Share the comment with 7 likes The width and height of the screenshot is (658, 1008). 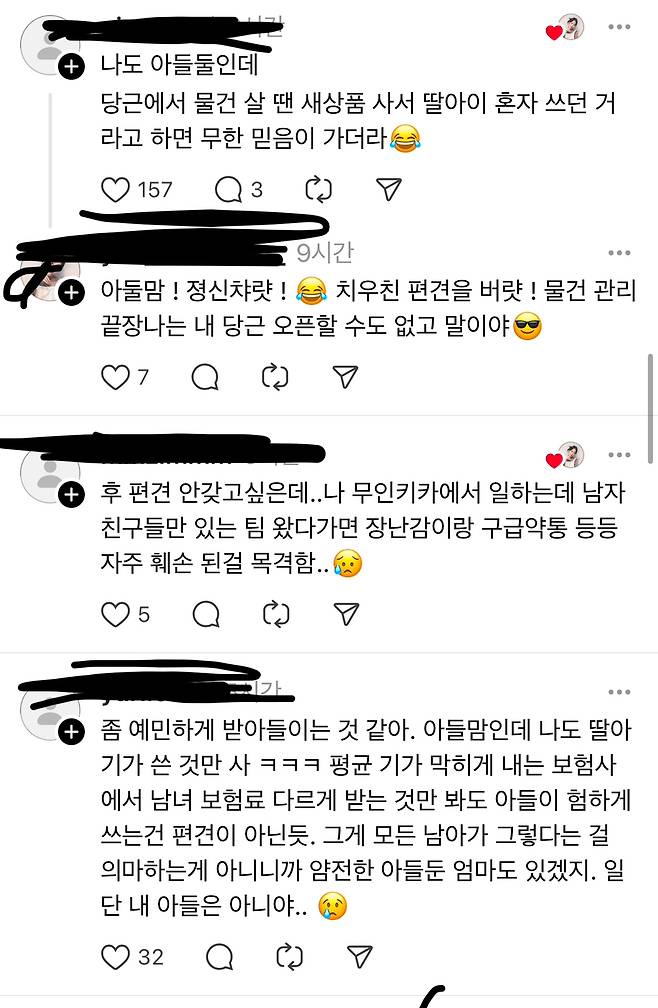click(345, 376)
